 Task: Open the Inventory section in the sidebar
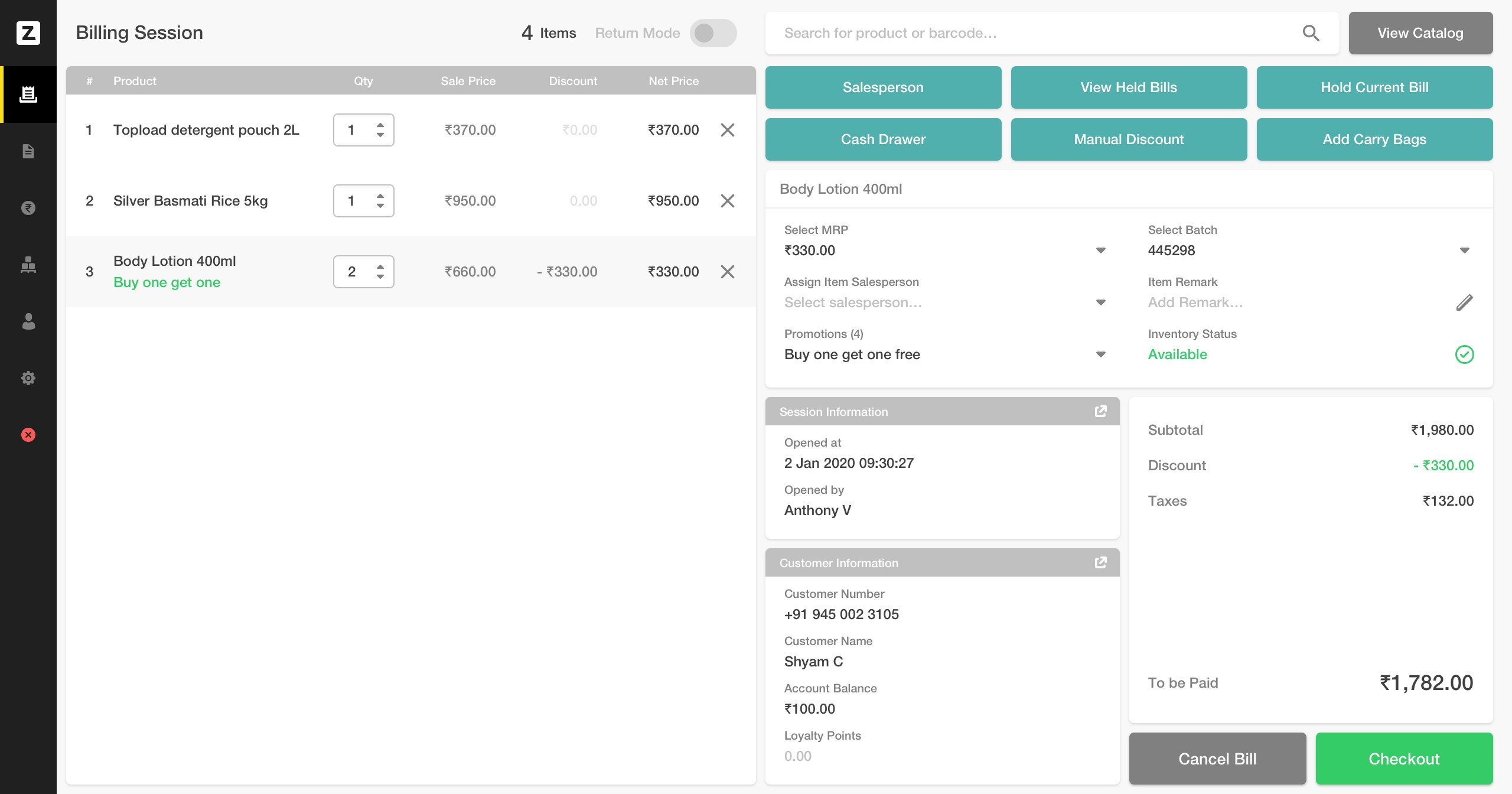point(28,265)
